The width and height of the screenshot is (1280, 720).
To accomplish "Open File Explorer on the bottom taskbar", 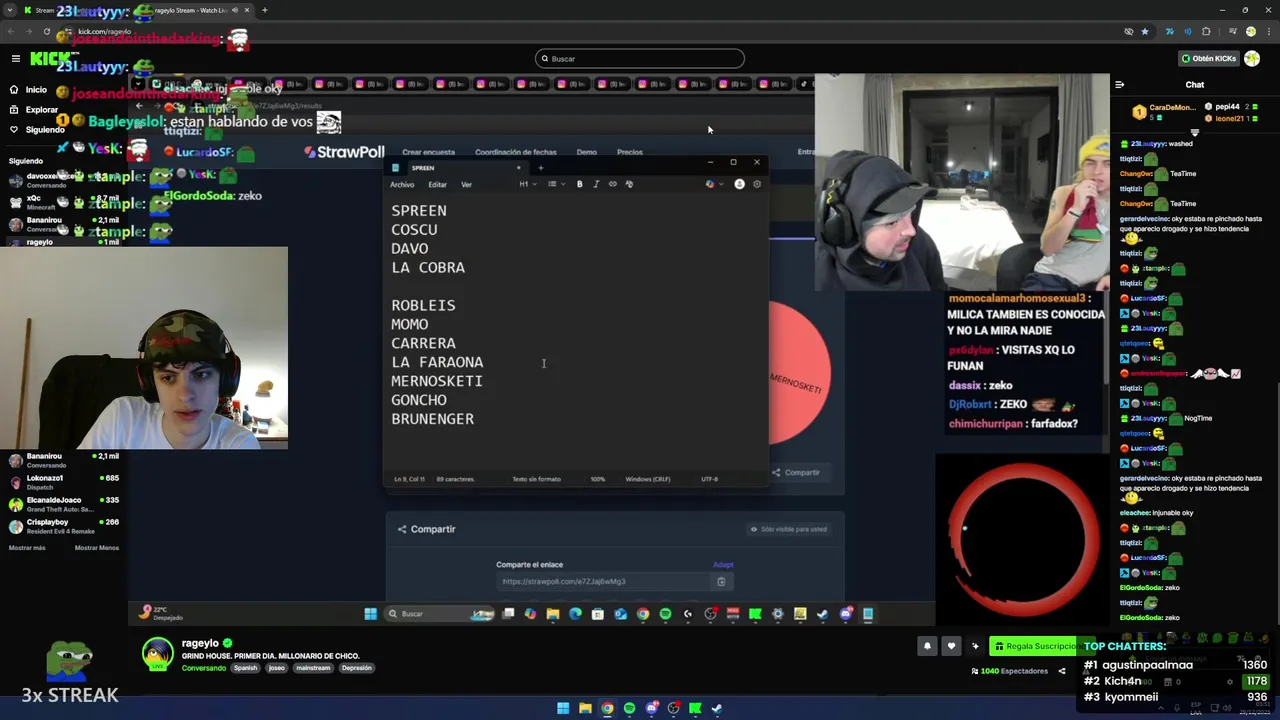I will 585,708.
